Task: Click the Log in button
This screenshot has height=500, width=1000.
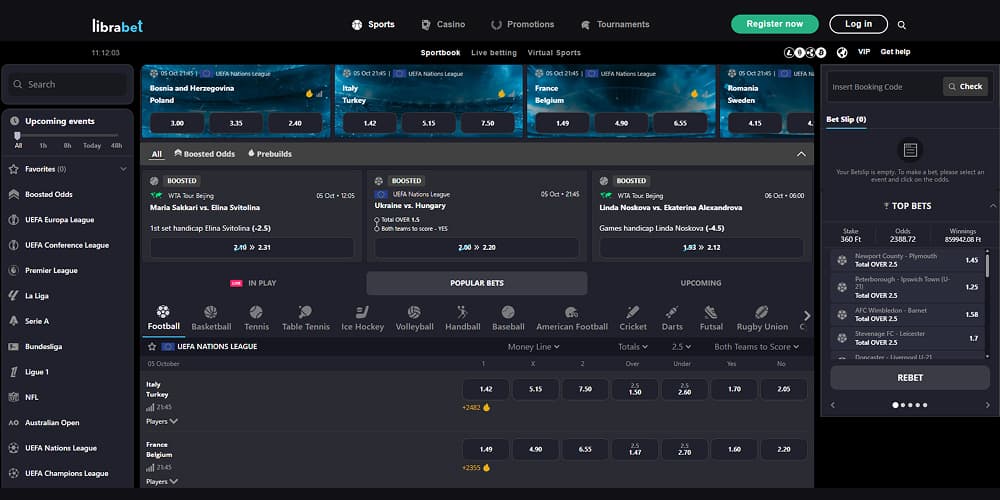Action: click(858, 24)
